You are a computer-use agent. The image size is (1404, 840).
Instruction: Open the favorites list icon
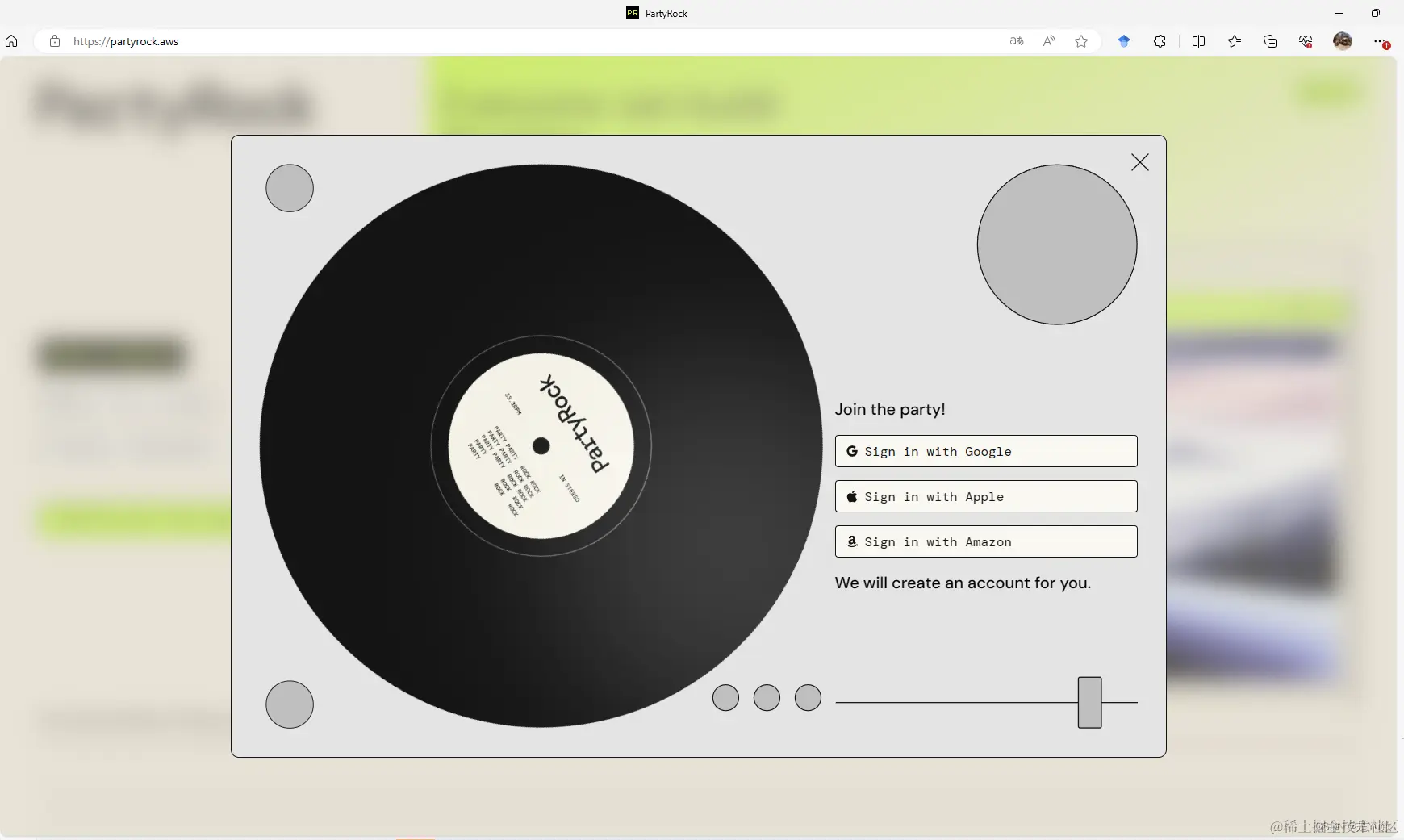[x=1235, y=41]
